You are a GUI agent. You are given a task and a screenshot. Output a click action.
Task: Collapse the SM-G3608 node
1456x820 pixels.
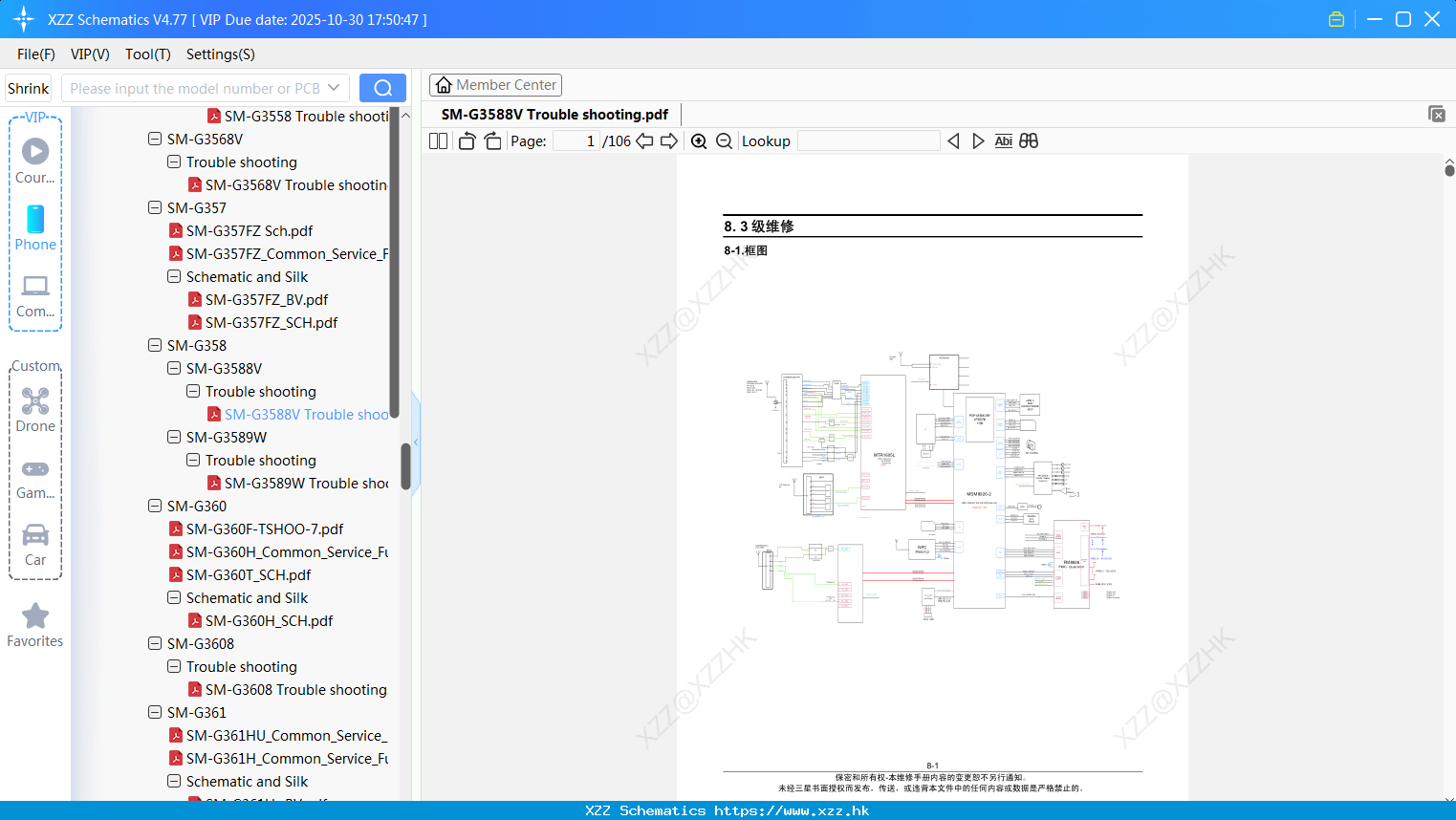click(x=155, y=643)
